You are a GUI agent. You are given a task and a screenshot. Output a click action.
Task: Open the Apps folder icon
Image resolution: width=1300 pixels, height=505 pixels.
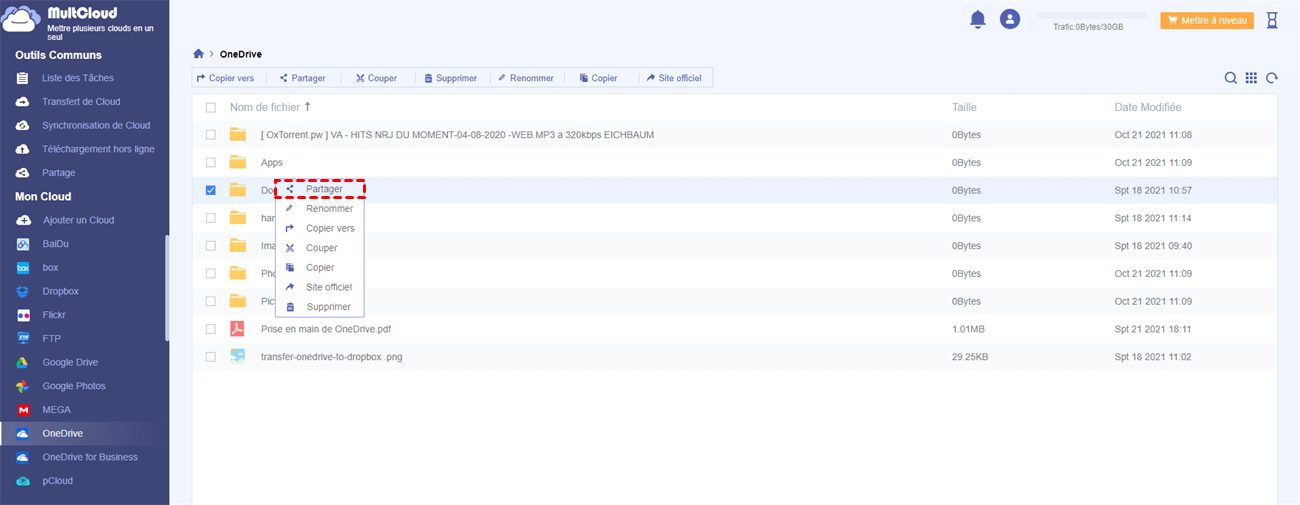pyautogui.click(x=237, y=162)
